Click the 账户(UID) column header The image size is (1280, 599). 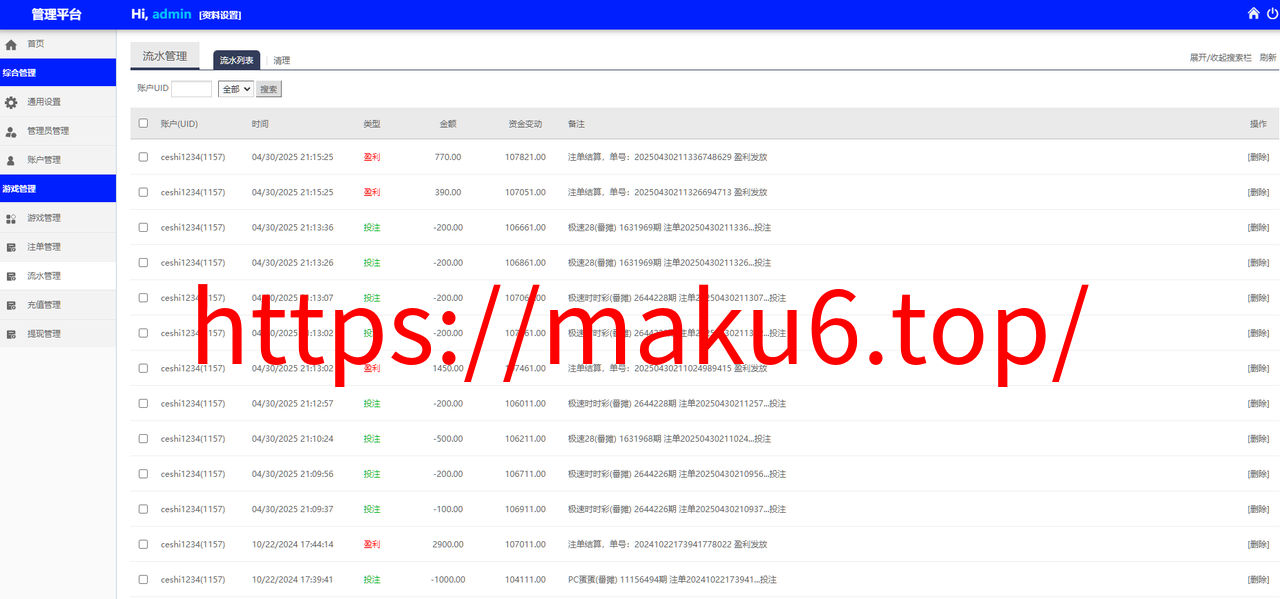point(179,124)
